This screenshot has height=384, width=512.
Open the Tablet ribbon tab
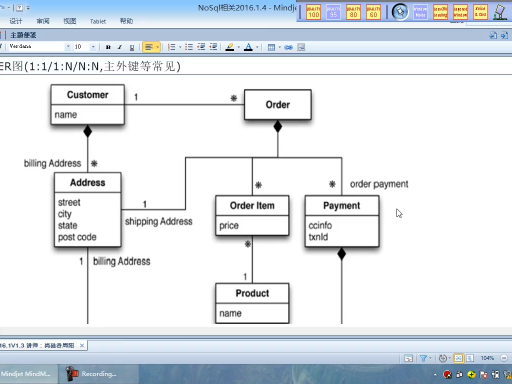click(x=98, y=21)
